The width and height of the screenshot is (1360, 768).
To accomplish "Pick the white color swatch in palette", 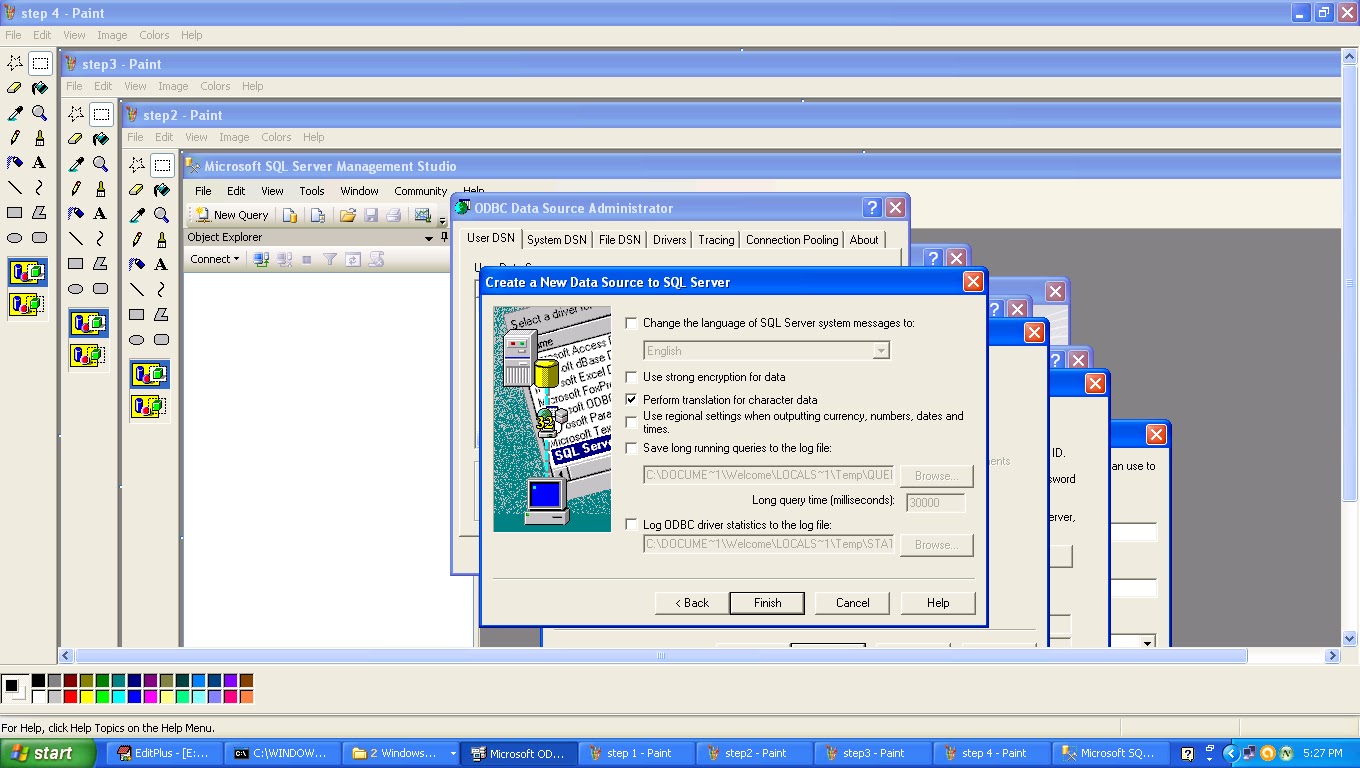I will coord(38,696).
